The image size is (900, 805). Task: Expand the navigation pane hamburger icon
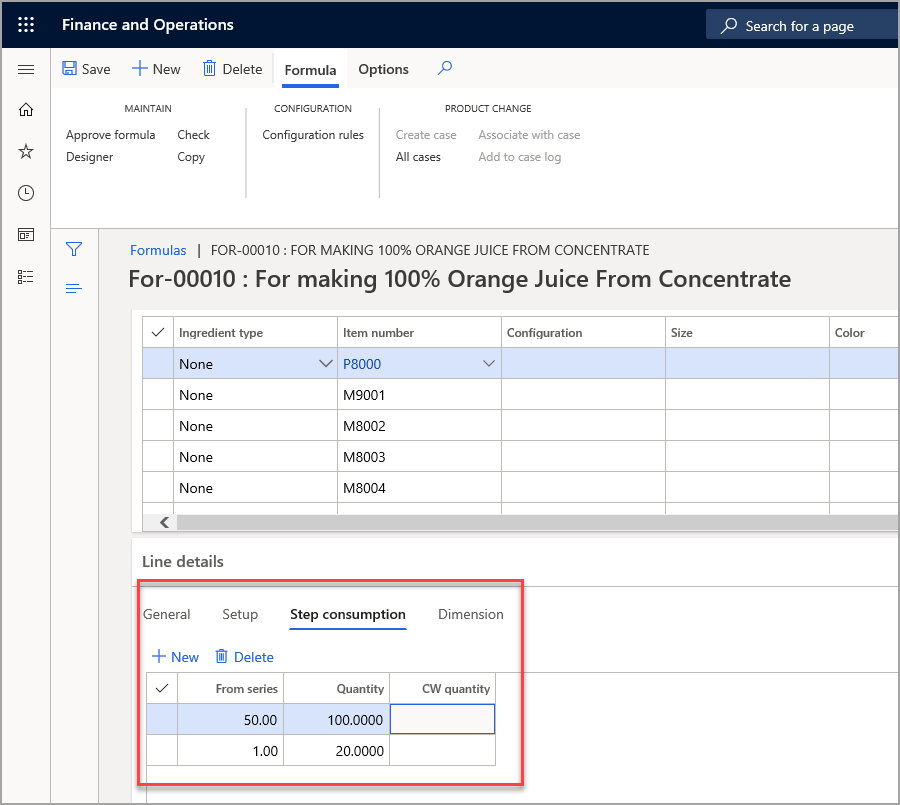(26, 69)
